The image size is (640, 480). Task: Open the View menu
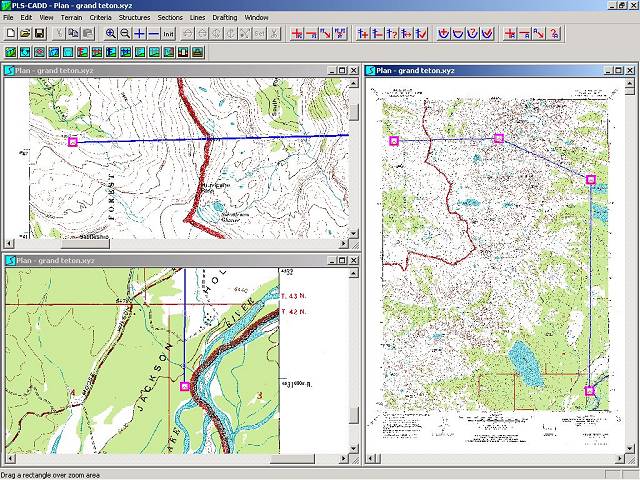46,18
